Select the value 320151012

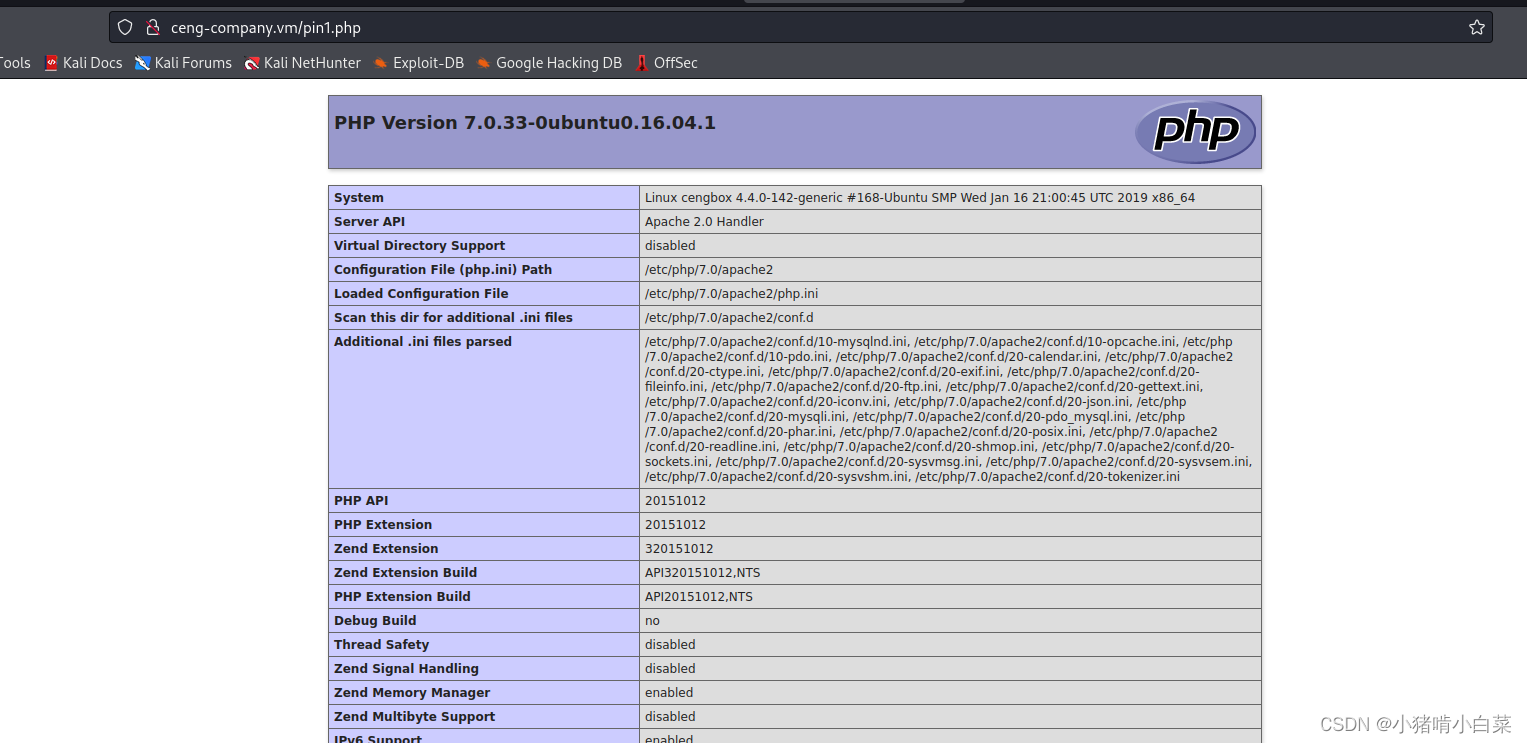(679, 549)
